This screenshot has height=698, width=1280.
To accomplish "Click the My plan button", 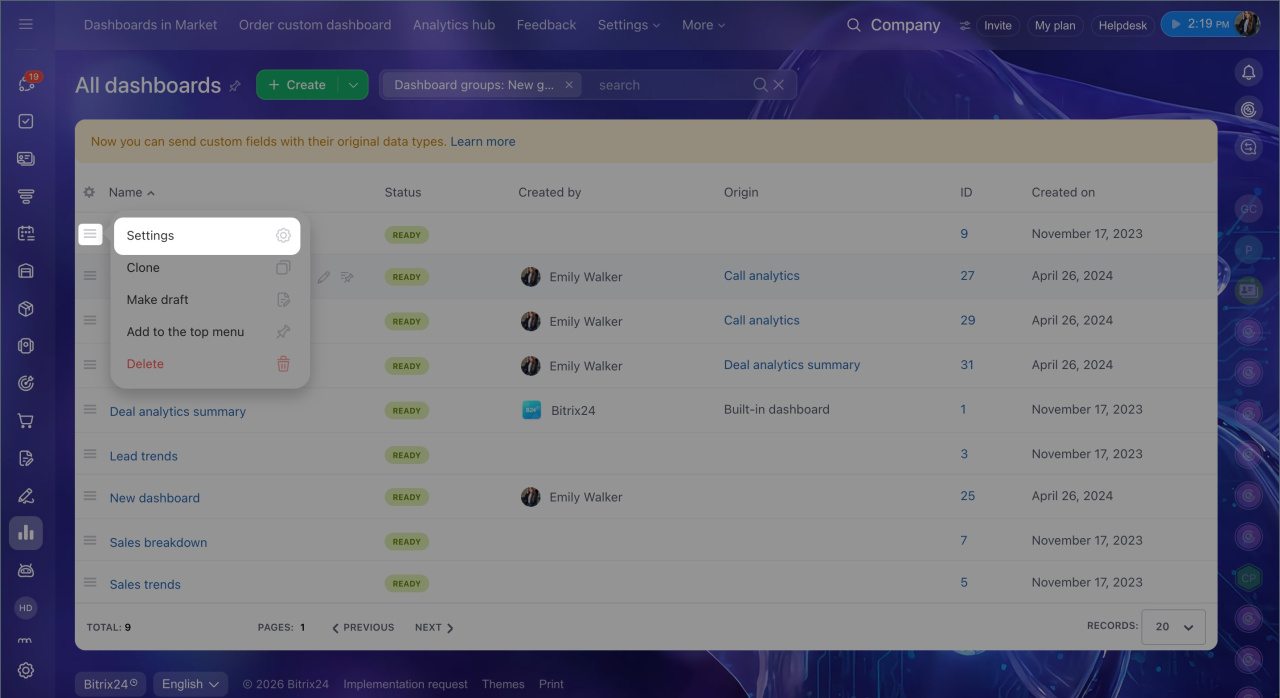I will pyautogui.click(x=1055, y=26).
